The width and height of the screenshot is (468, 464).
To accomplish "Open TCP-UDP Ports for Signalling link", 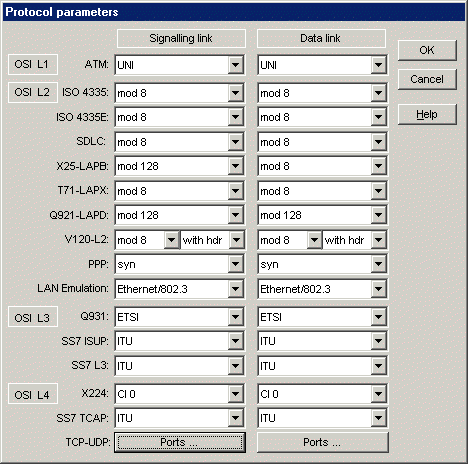I will [x=180, y=442].
